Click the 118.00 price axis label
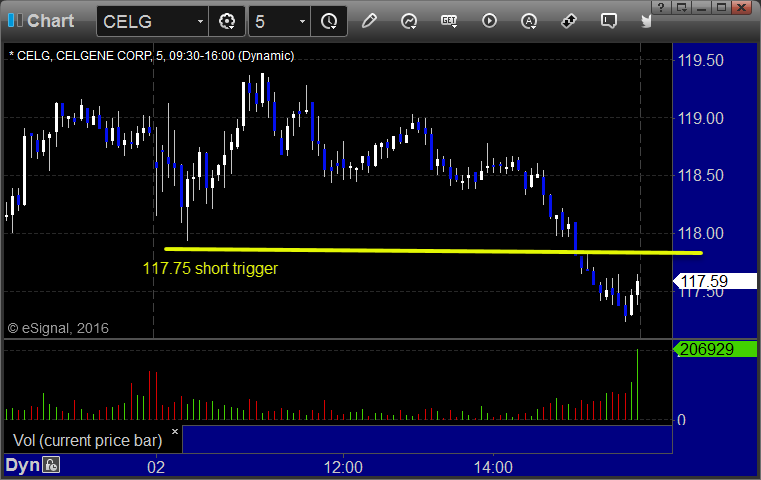 click(700, 233)
